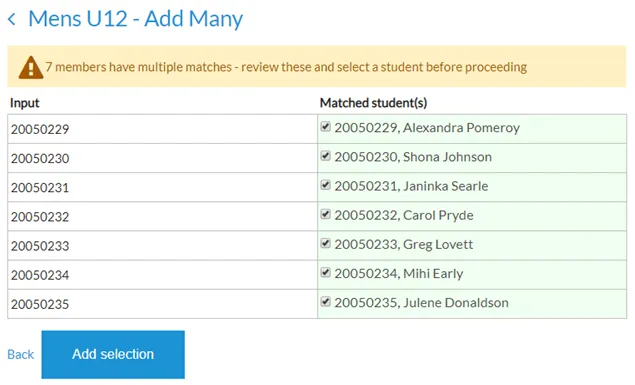635x385 pixels.
Task: Select input cell 20050230
Action: coord(162,158)
